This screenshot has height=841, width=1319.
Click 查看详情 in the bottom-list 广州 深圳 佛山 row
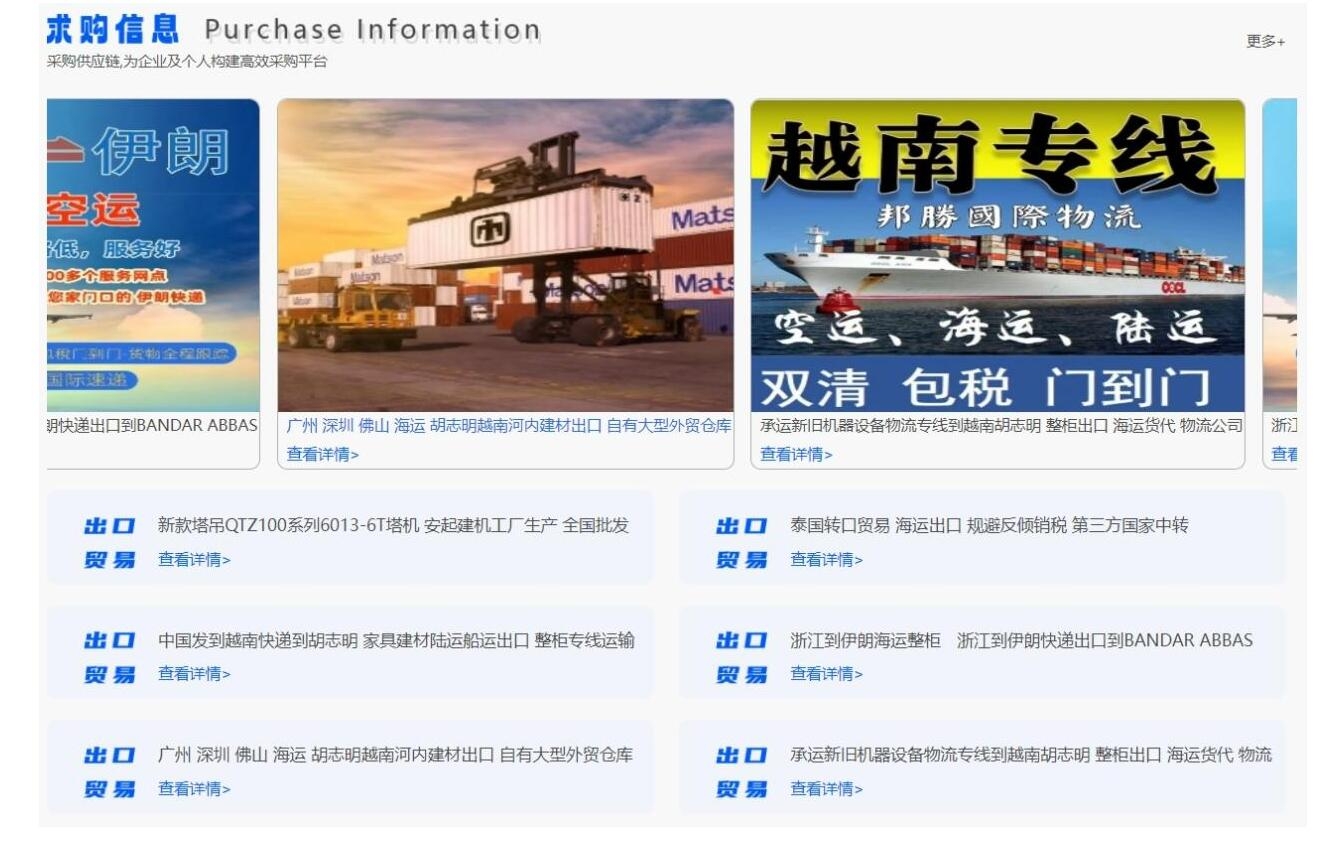194,789
